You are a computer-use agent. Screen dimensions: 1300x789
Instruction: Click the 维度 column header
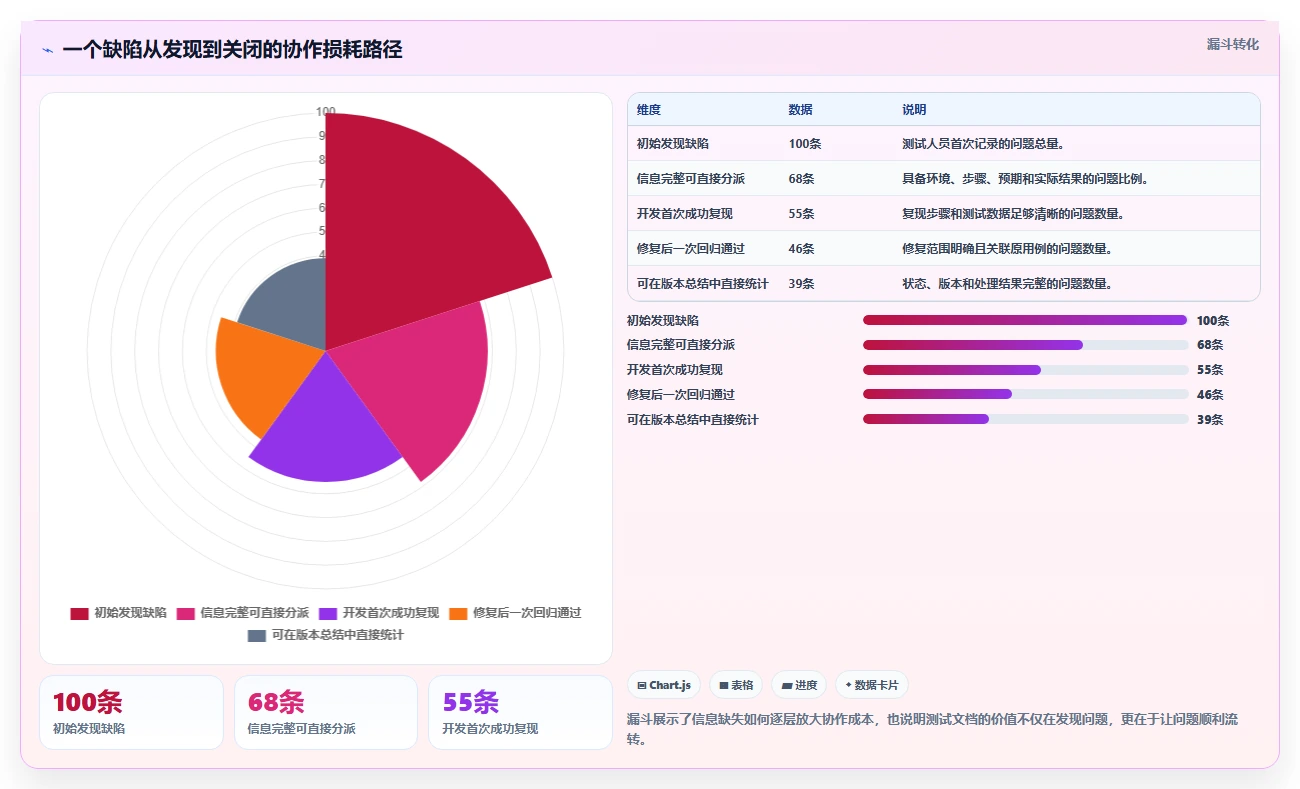[x=649, y=110]
